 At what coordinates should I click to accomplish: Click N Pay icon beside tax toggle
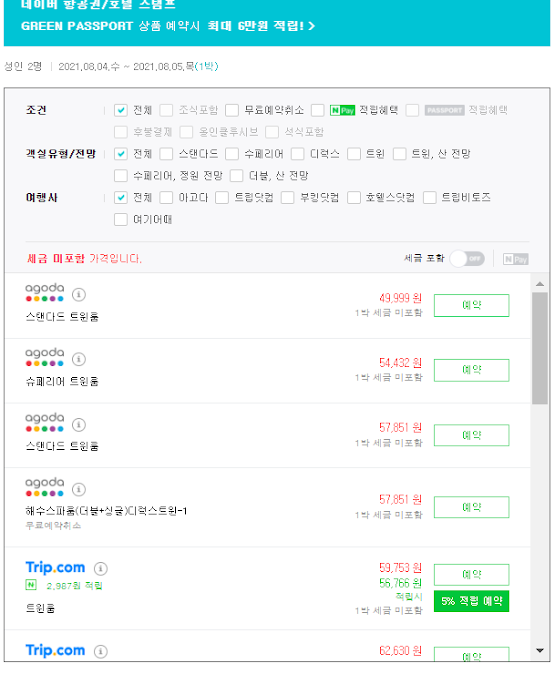pos(516,259)
